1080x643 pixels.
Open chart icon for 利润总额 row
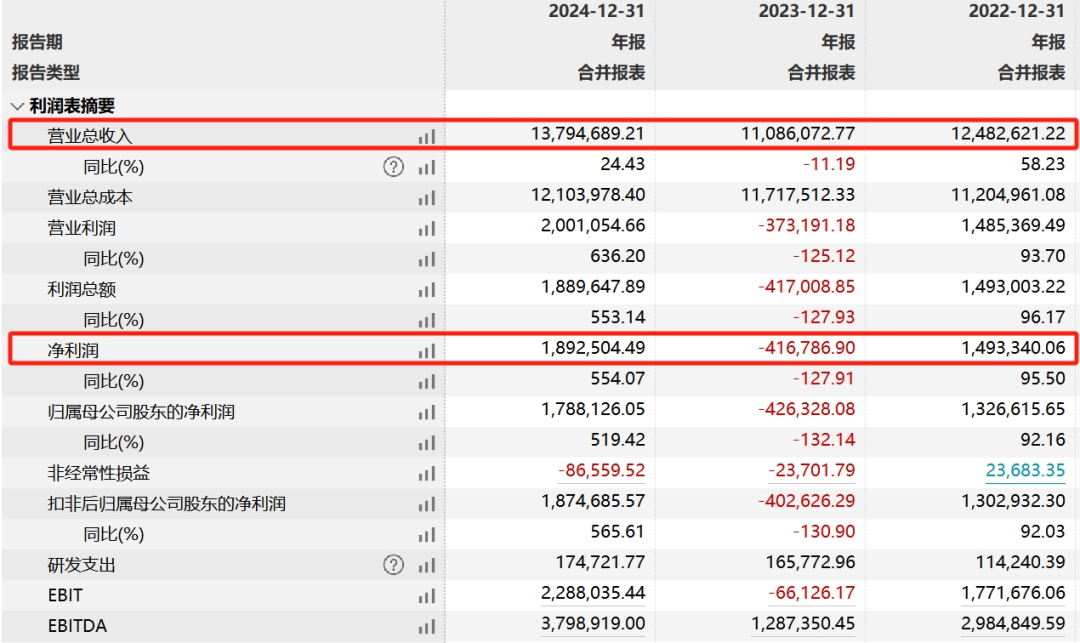pos(427,290)
